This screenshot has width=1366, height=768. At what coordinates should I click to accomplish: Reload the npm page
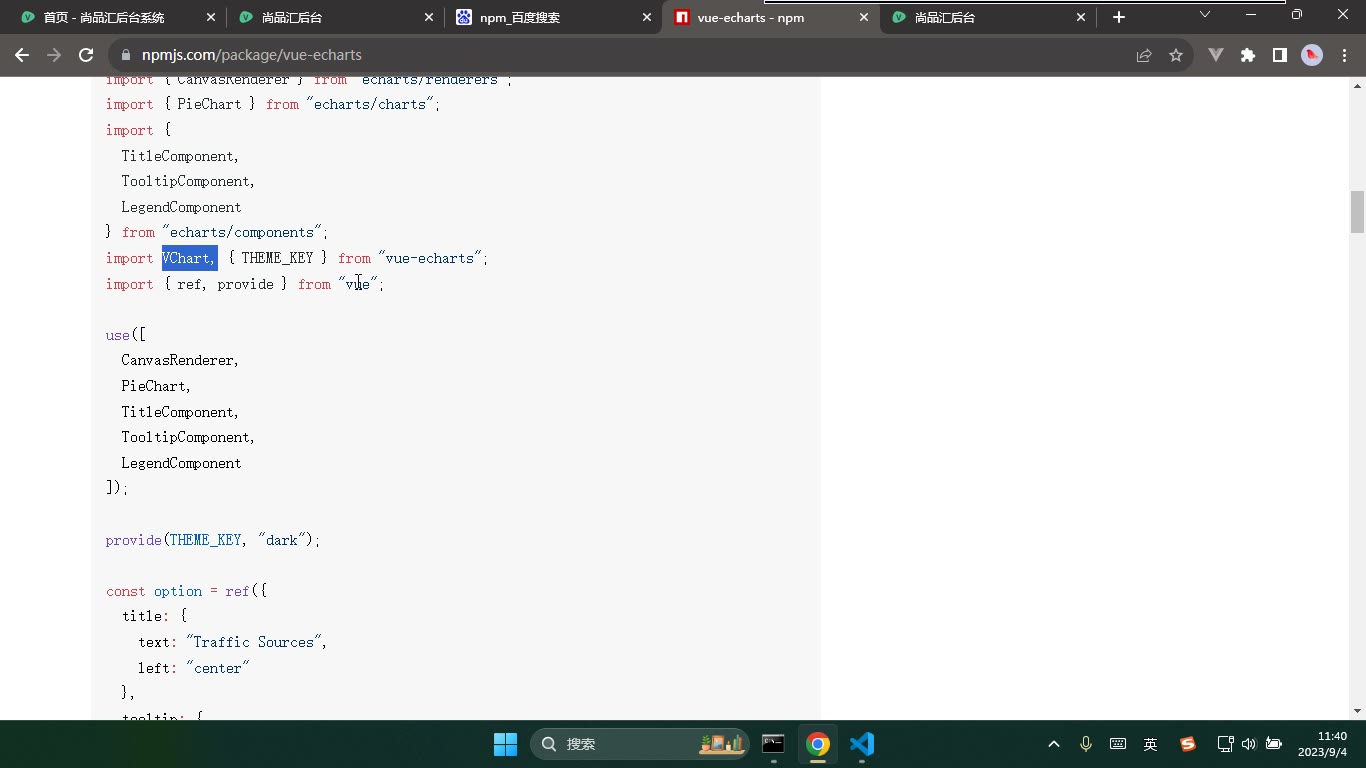tap(86, 55)
